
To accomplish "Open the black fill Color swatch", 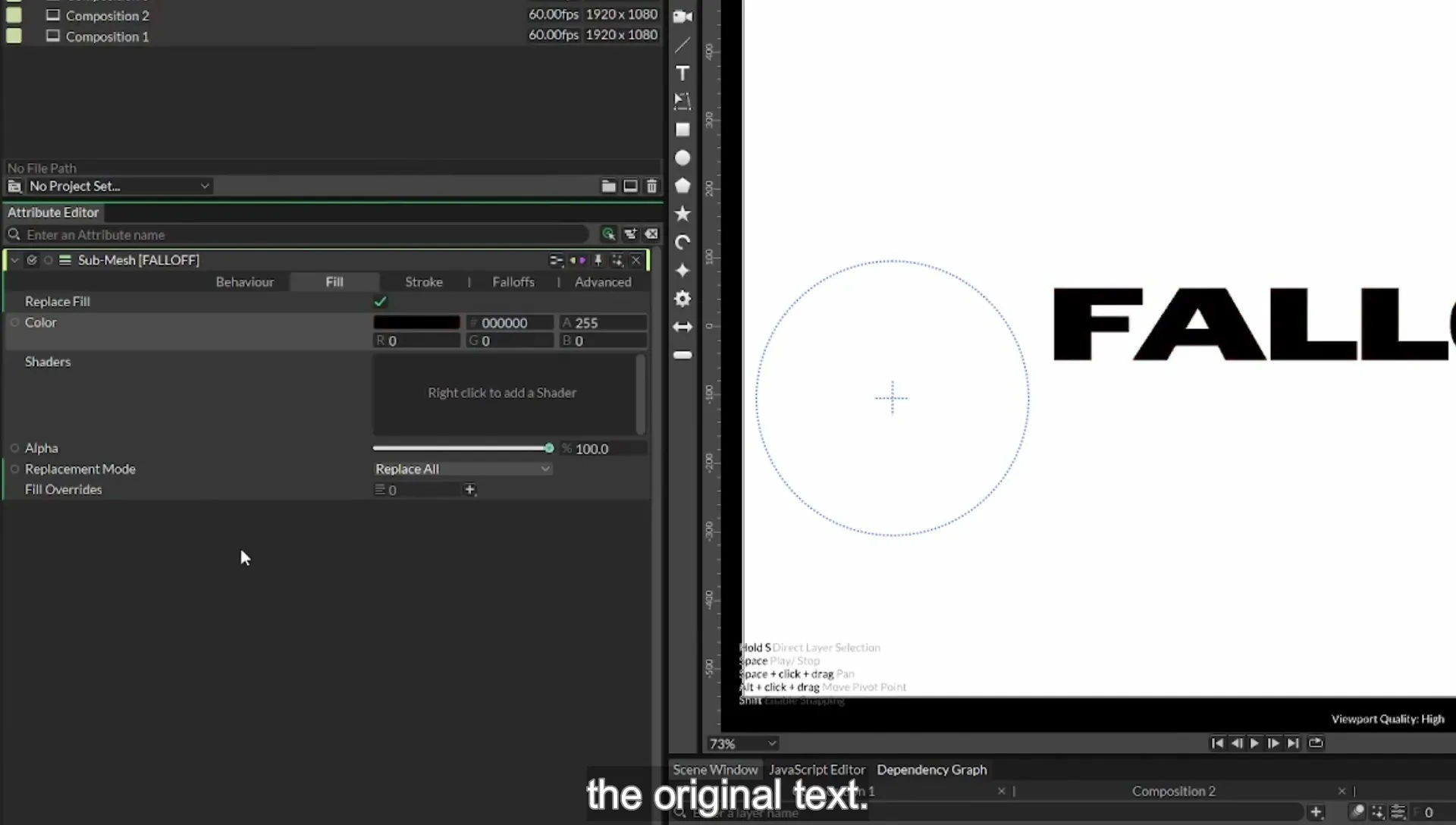I will (416, 322).
